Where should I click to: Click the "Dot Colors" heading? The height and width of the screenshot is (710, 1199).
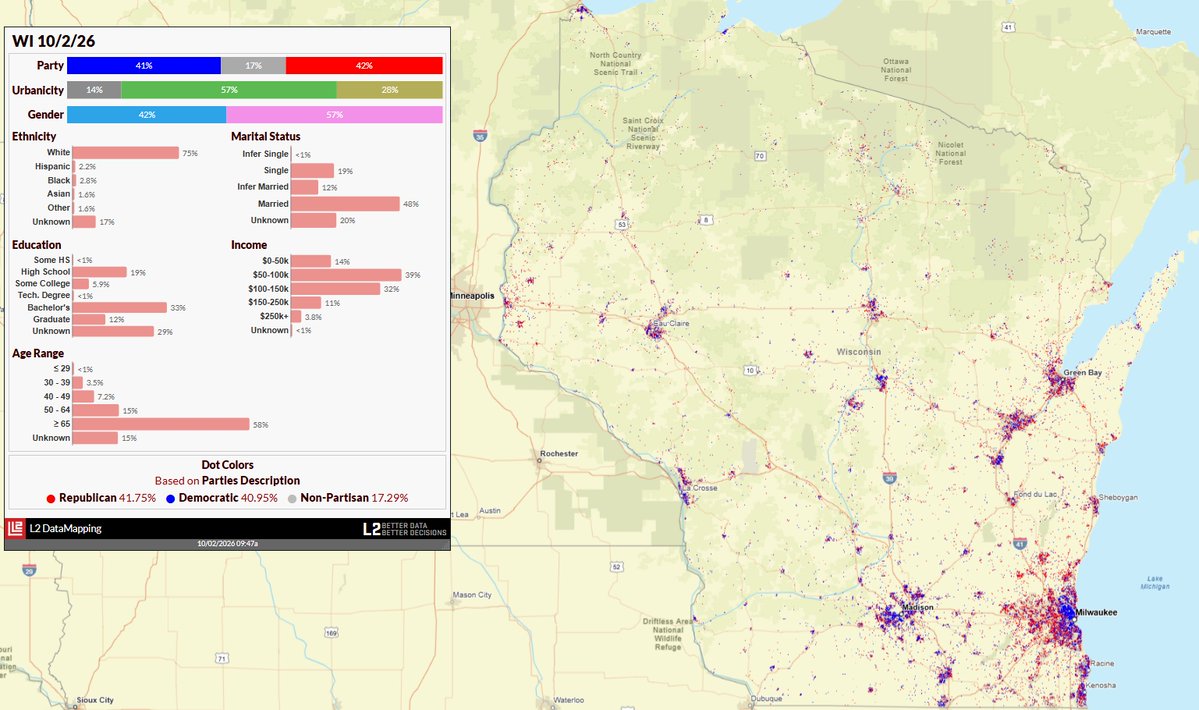pyautogui.click(x=227, y=465)
